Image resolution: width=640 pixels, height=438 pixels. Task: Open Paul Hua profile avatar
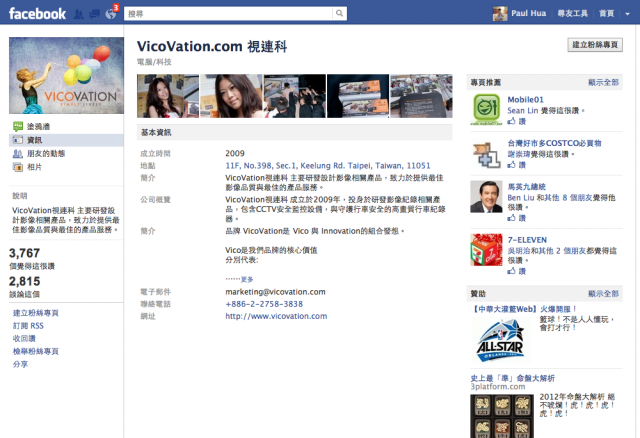coord(500,13)
